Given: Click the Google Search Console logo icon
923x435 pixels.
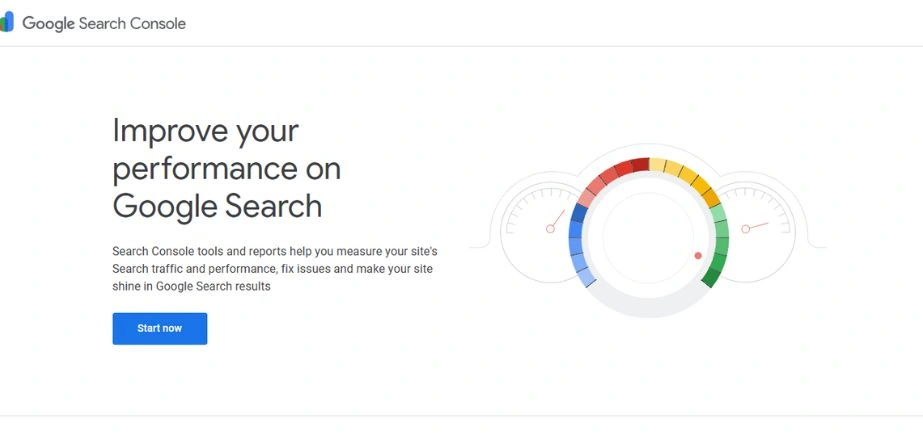Looking at the screenshot, I should (x=7, y=23).
